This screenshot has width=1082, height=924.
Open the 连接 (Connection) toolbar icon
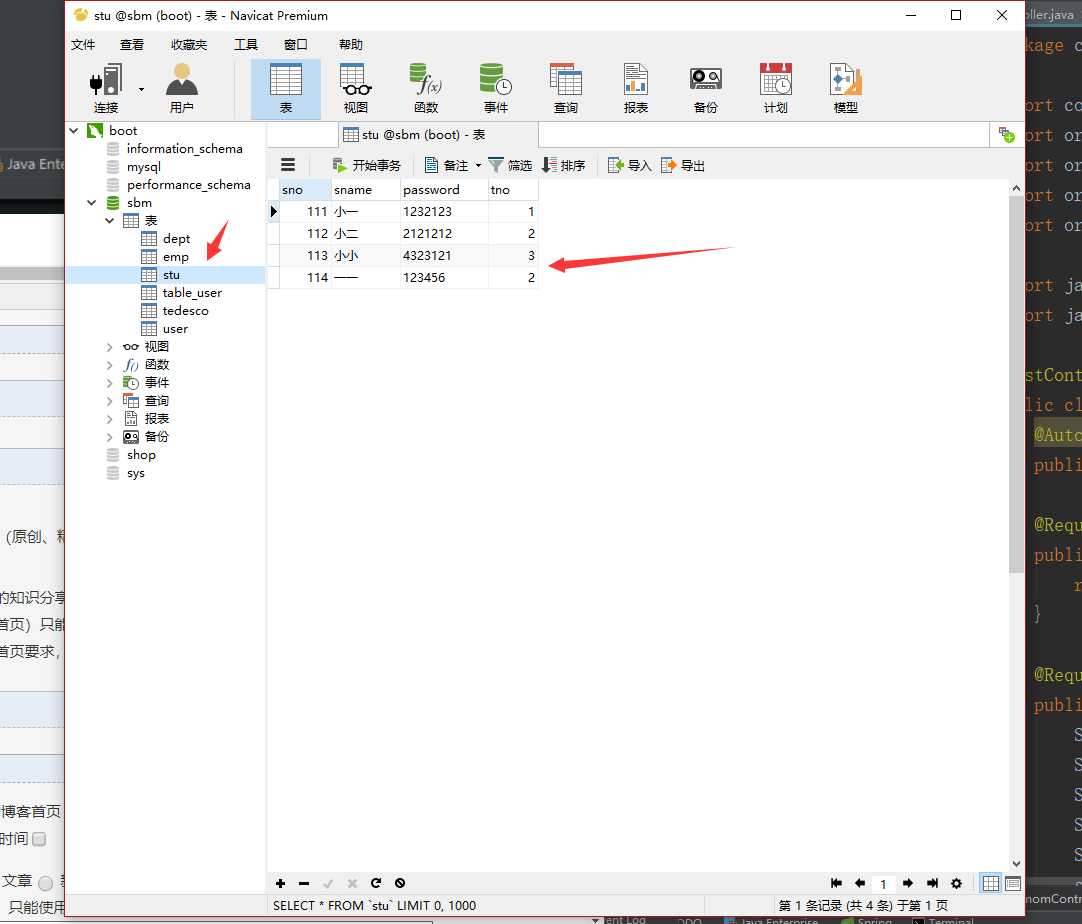106,88
